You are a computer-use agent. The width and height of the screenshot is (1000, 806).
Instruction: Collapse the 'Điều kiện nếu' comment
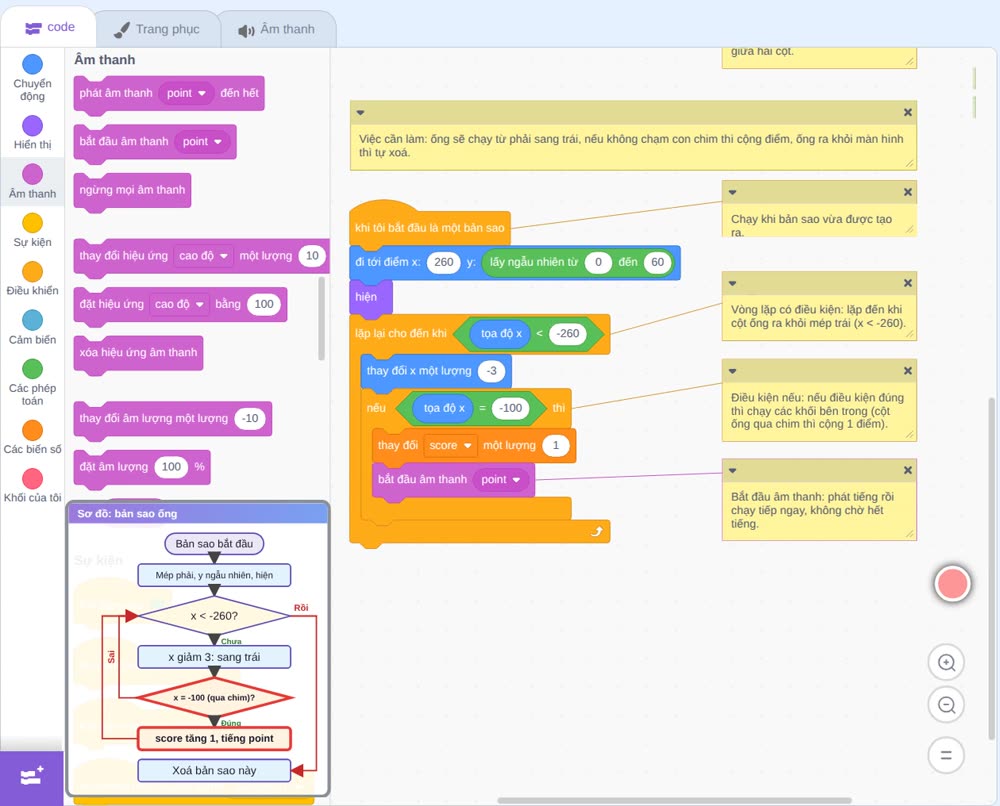point(733,370)
